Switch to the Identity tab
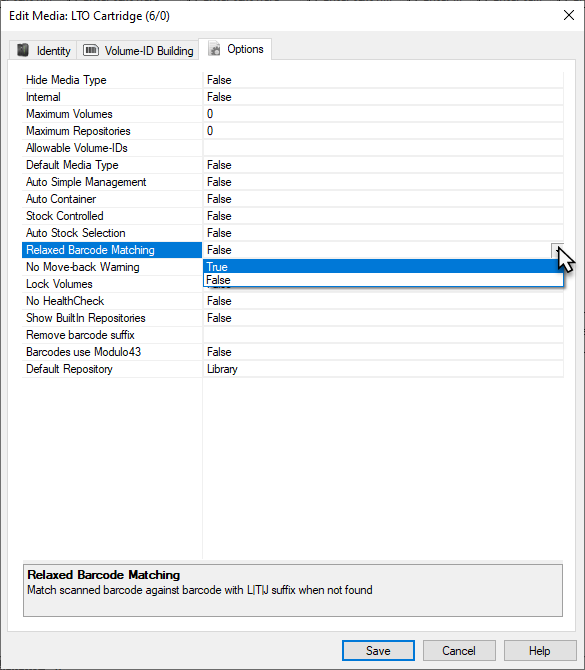This screenshot has height=670, width=585. [x=43, y=50]
